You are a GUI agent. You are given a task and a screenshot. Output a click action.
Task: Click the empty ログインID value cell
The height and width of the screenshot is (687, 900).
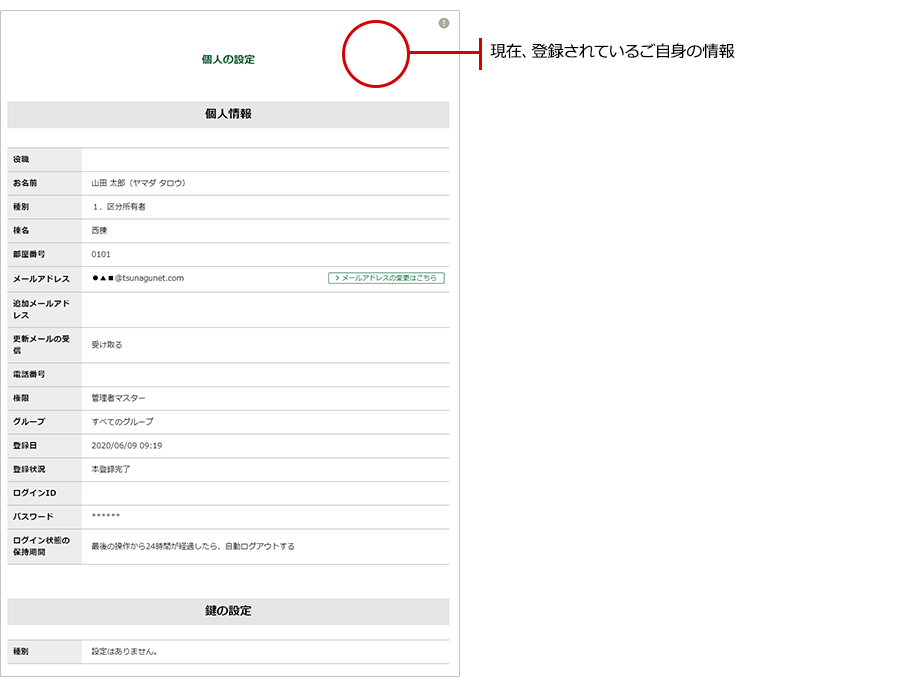[x=265, y=493]
